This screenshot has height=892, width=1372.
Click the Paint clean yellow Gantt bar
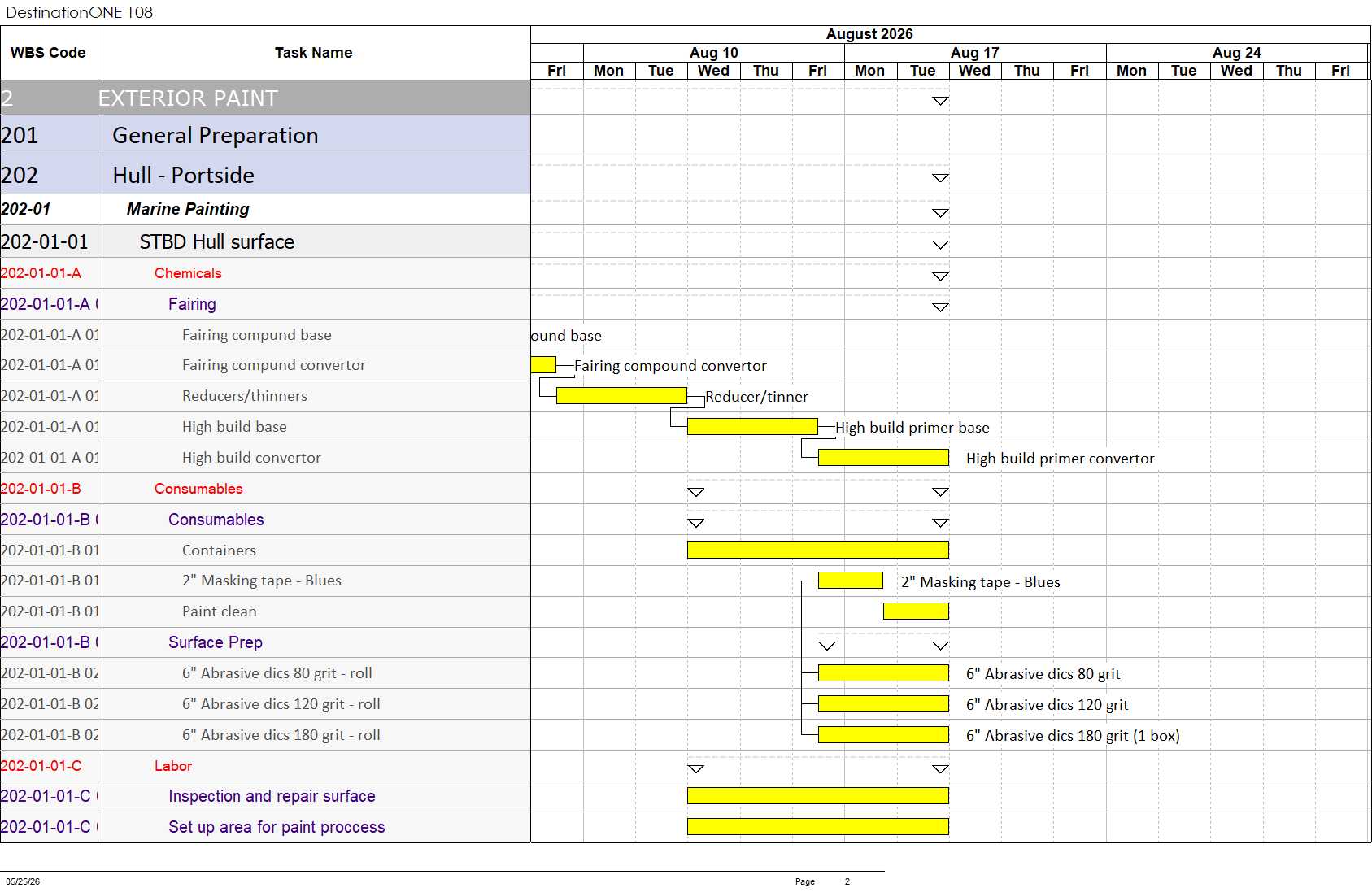916,611
